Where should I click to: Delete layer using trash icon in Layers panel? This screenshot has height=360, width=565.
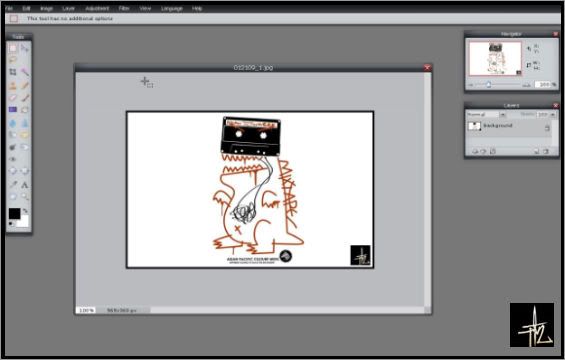point(546,152)
